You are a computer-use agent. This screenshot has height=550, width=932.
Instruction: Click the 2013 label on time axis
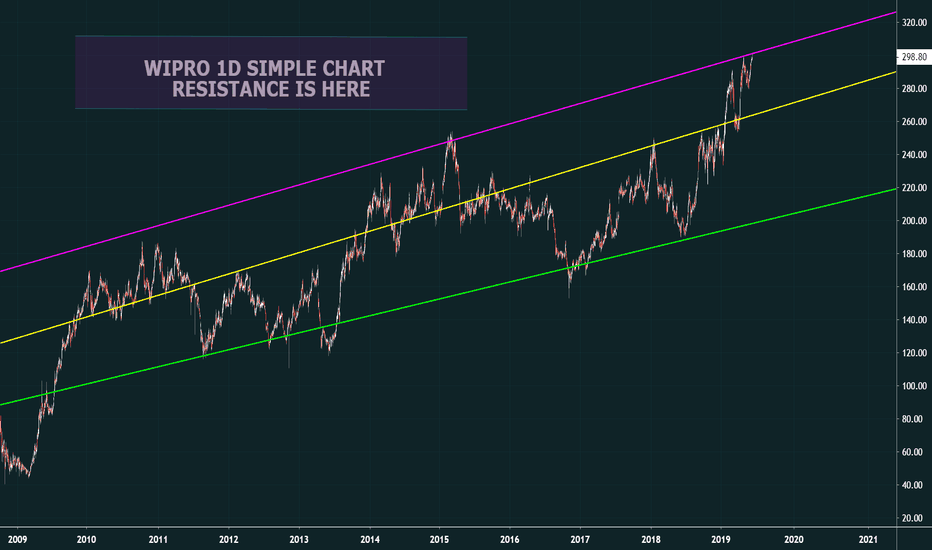tap(299, 540)
